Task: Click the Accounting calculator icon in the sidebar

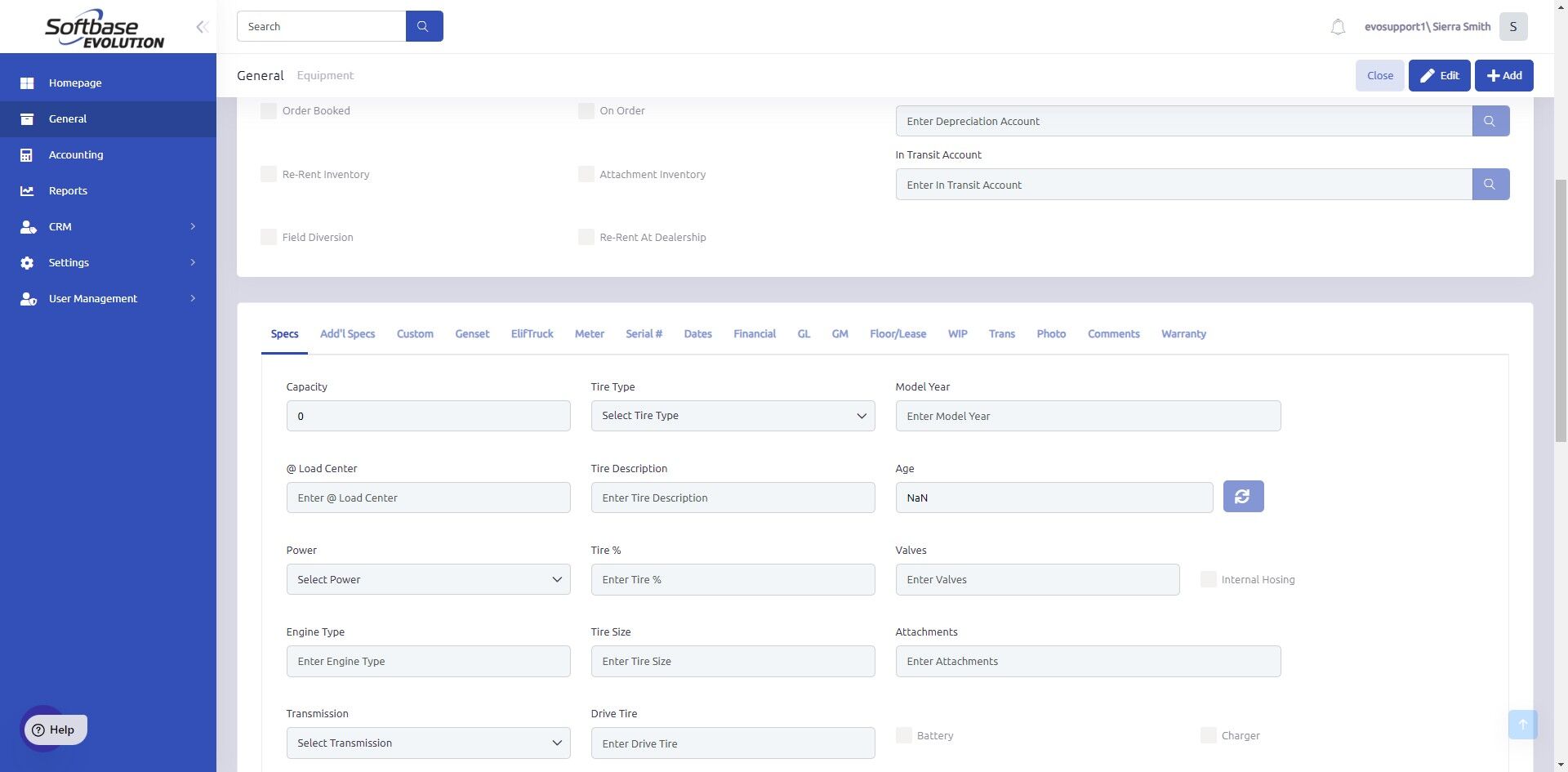Action: tap(27, 154)
